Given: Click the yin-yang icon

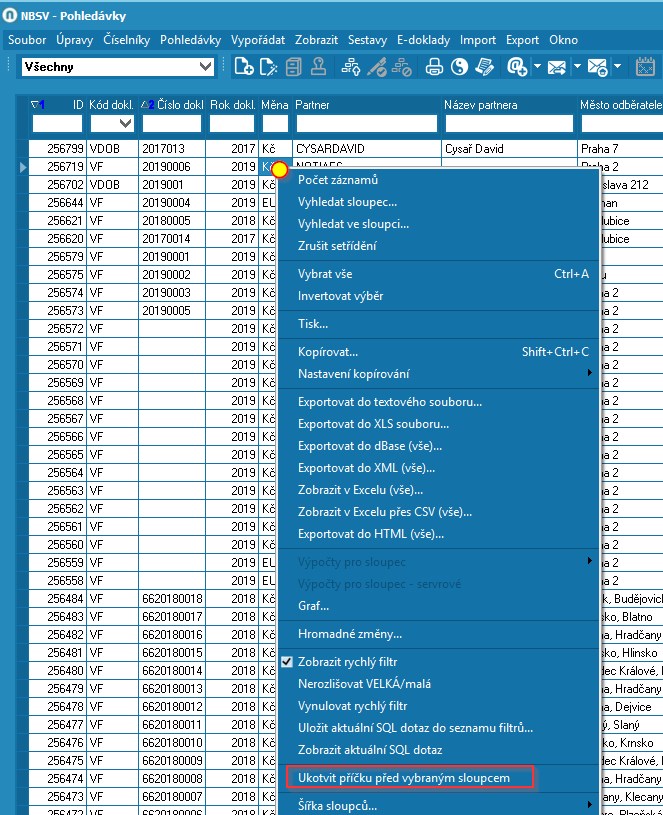Looking at the screenshot, I should (459, 67).
